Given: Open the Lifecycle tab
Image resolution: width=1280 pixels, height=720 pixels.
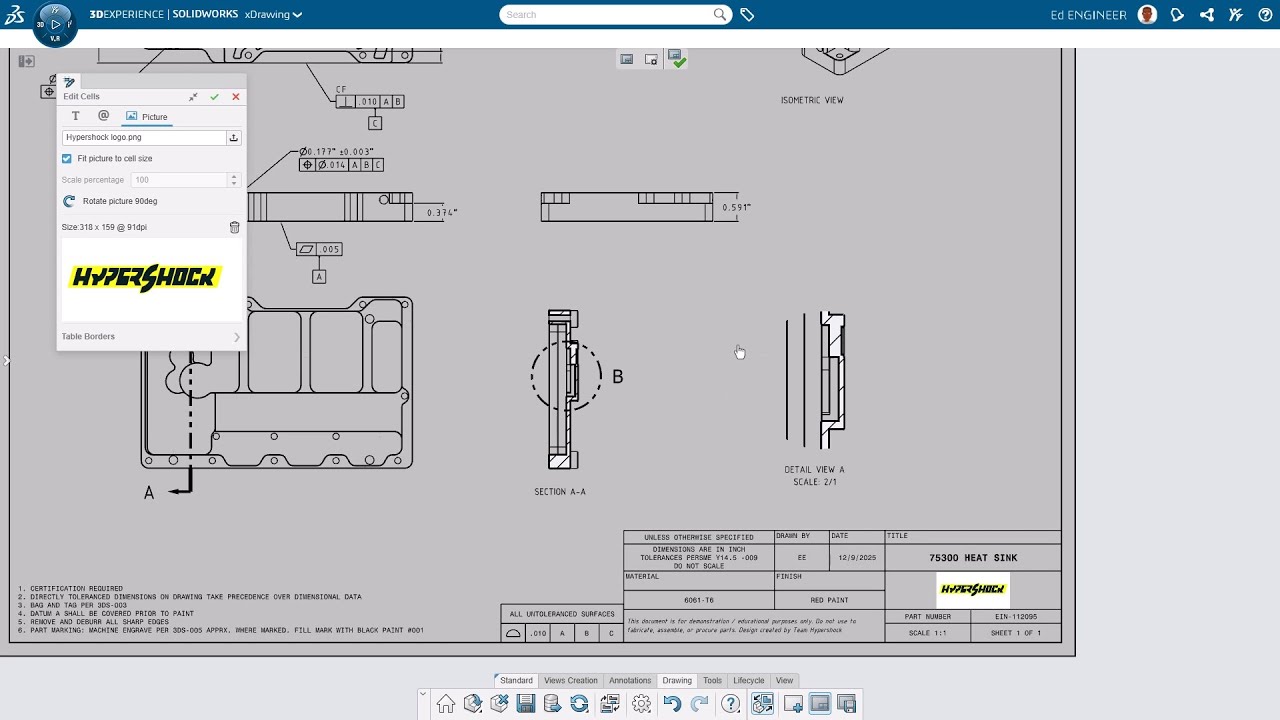Looking at the screenshot, I should (x=749, y=680).
